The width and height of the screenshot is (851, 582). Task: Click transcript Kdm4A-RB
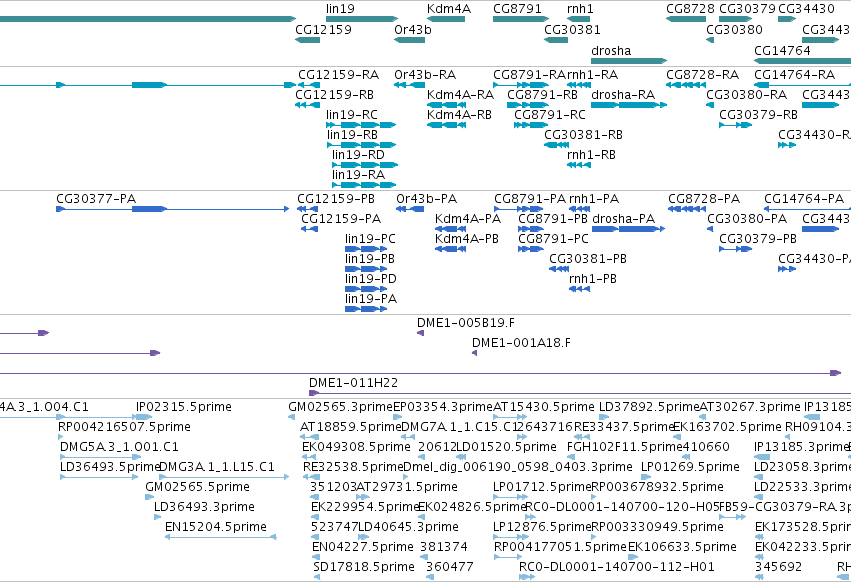coord(446,125)
